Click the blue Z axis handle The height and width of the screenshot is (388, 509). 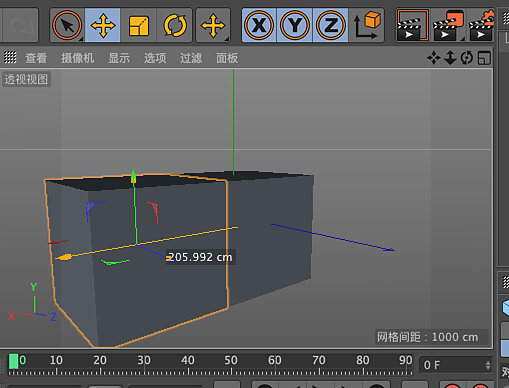point(169,258)
